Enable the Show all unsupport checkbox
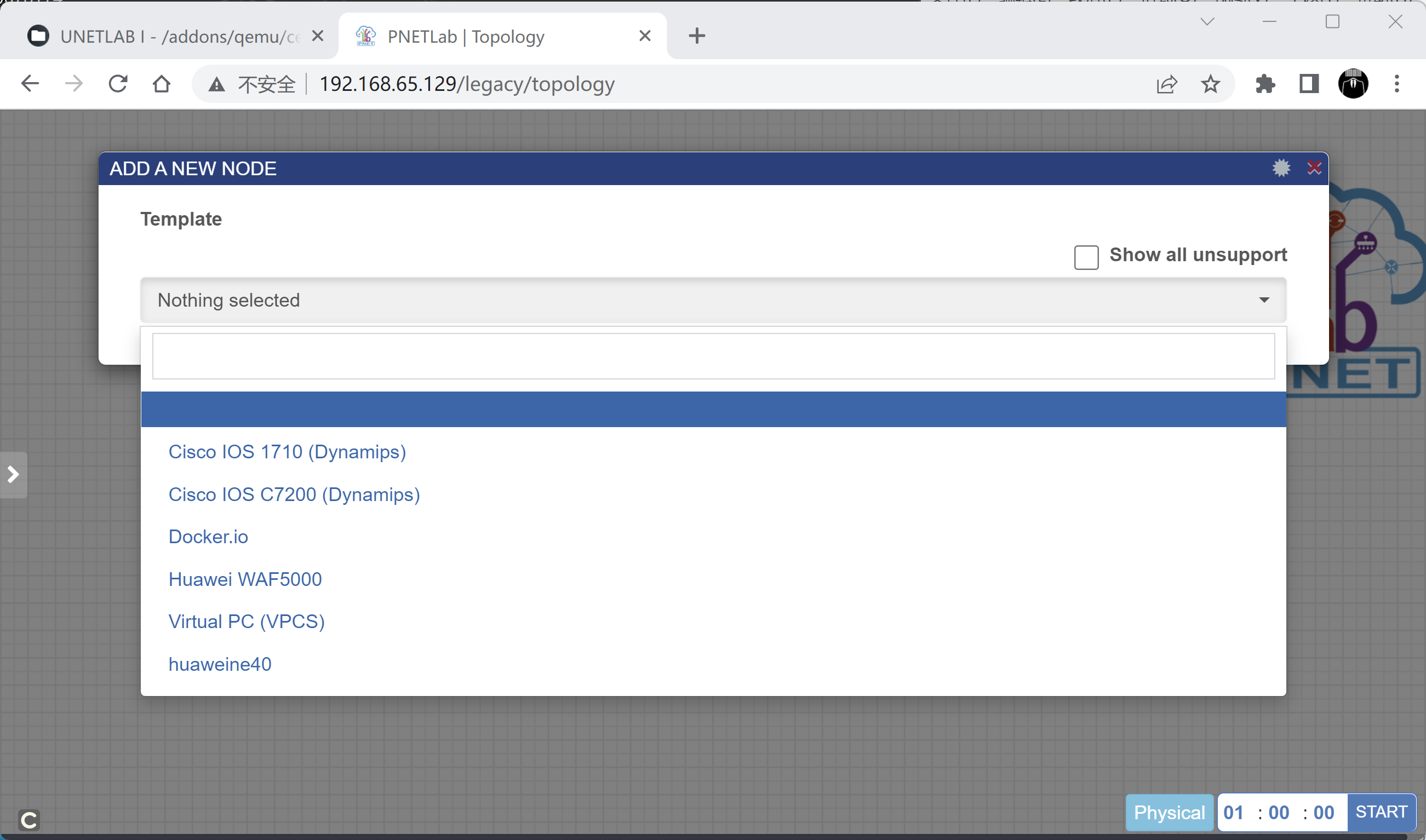Screen dimensions: 1426x840 point(1086,257)
